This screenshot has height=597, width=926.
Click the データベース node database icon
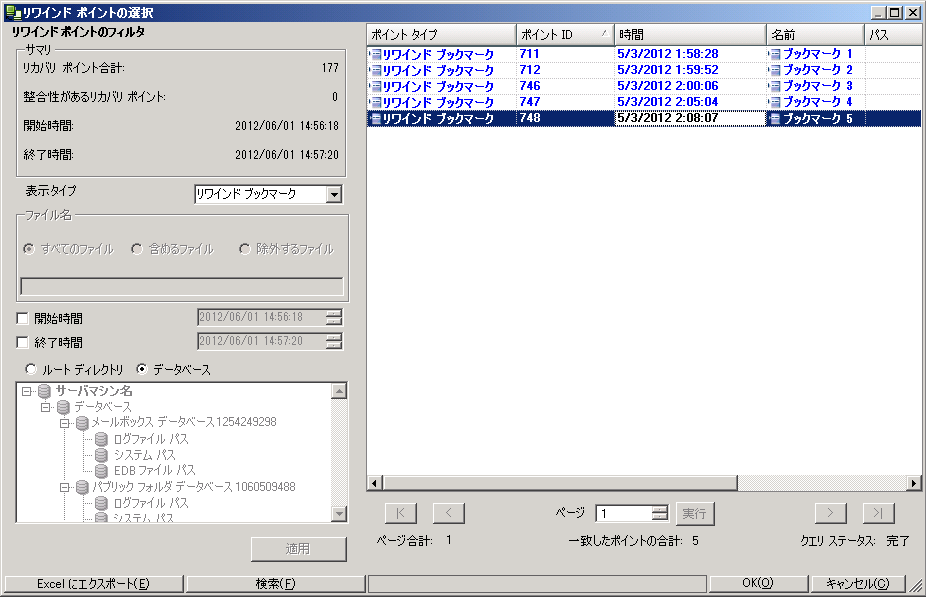(63, 407)
